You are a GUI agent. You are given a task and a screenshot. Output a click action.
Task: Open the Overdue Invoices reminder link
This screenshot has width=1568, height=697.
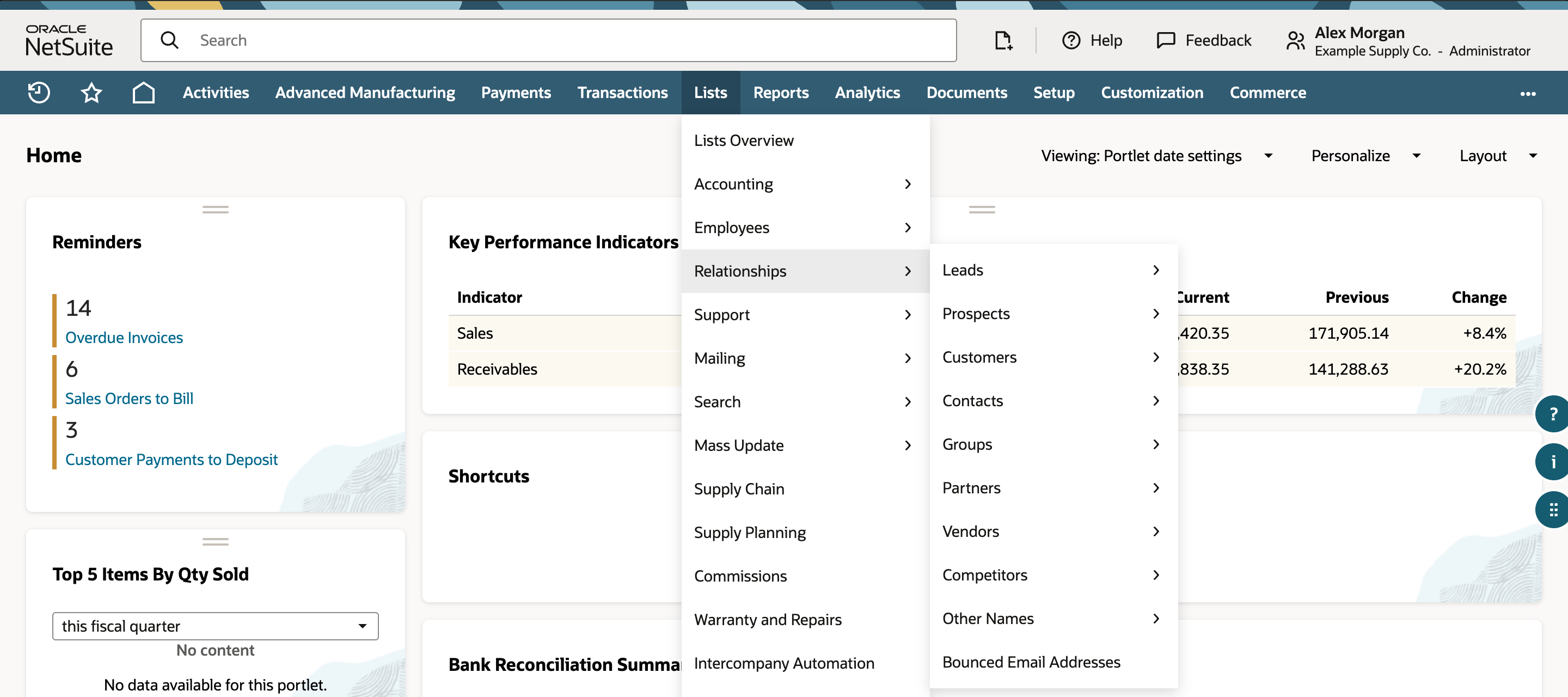coord(124,338)
